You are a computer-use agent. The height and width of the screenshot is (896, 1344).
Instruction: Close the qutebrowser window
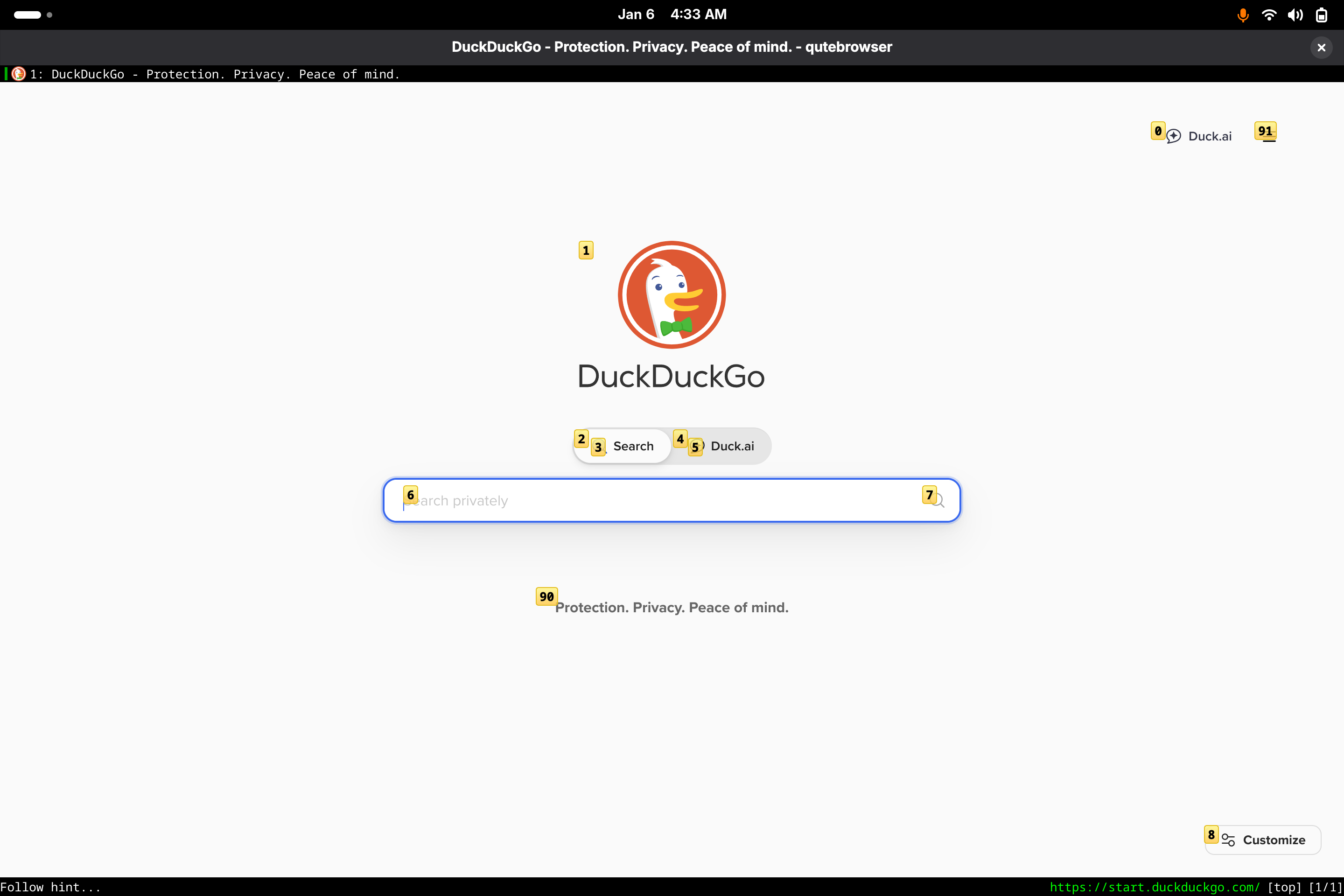[x=1321, y=48]
